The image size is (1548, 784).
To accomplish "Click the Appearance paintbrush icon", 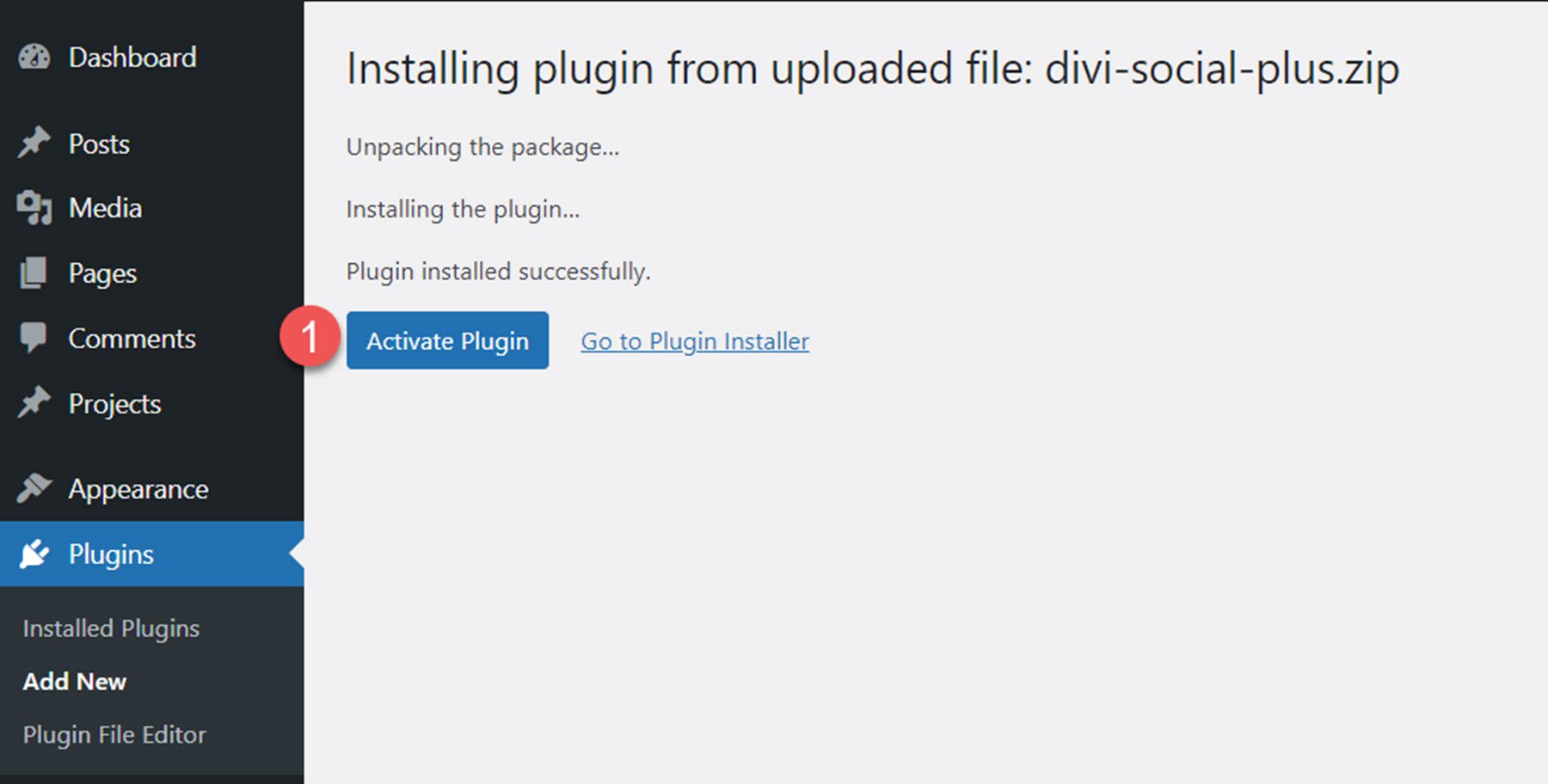I will coord(34,487).
